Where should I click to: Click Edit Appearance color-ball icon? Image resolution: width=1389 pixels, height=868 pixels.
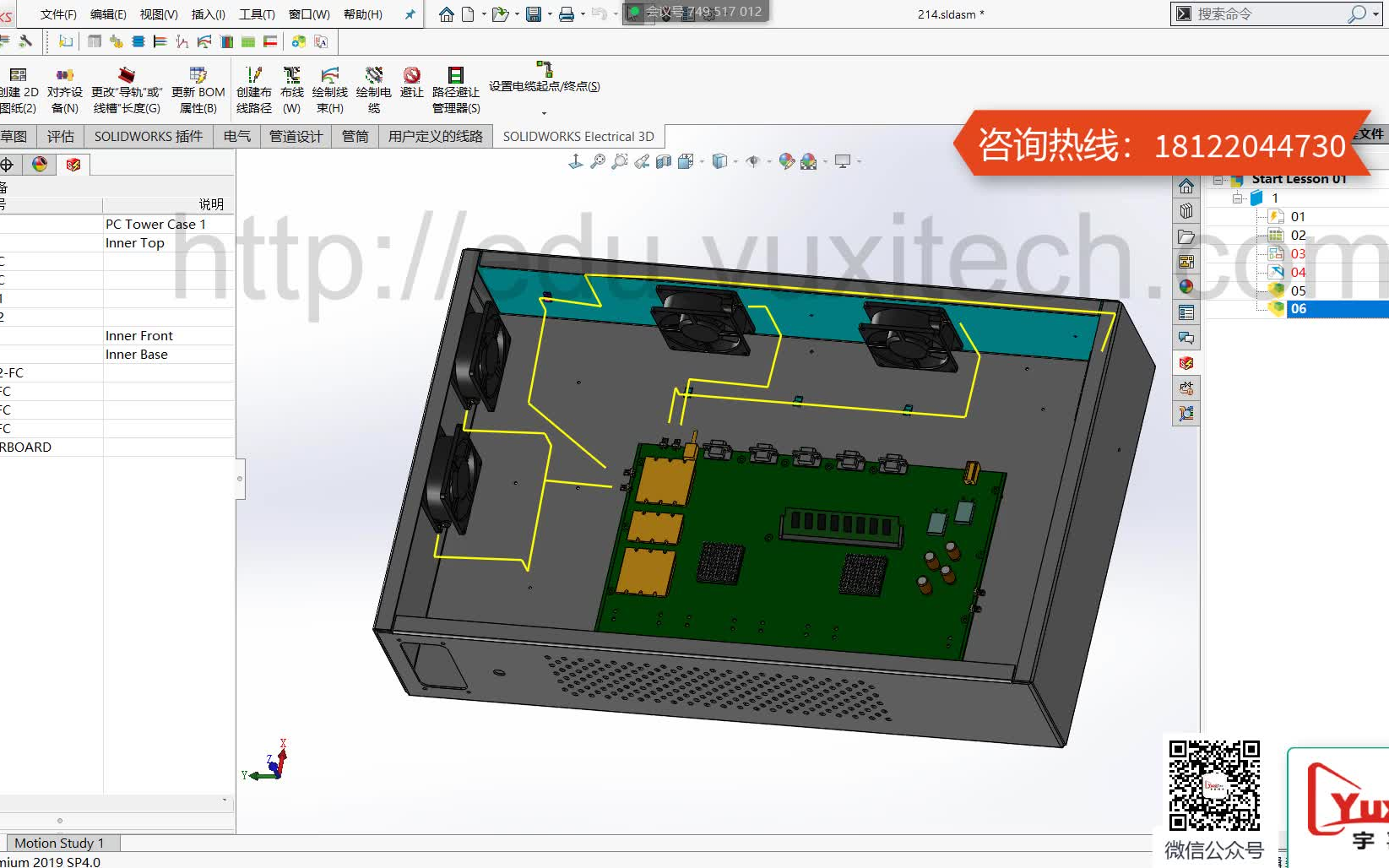(x=787, y=161)
